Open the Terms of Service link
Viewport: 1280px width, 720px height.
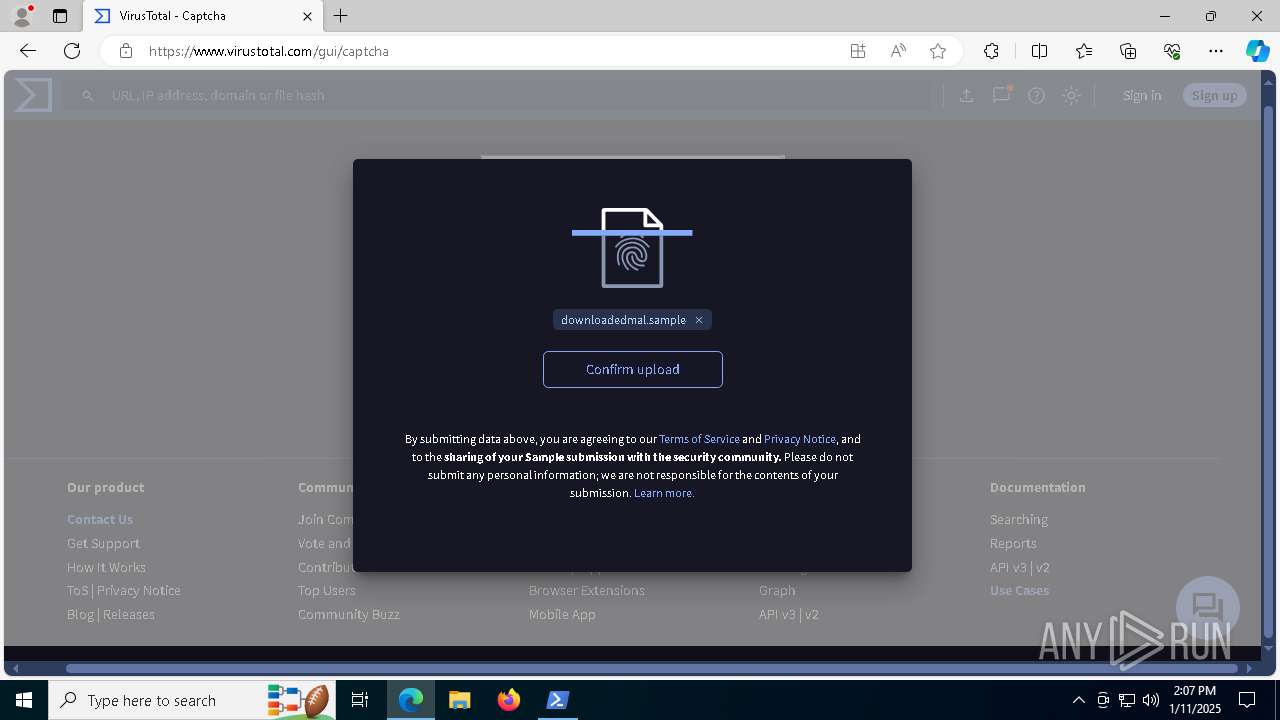(699, 439)
